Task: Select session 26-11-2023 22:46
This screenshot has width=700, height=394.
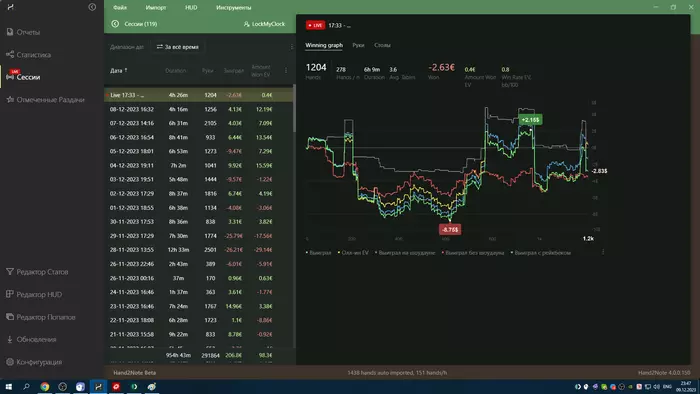Action: (x=199, y=264)
